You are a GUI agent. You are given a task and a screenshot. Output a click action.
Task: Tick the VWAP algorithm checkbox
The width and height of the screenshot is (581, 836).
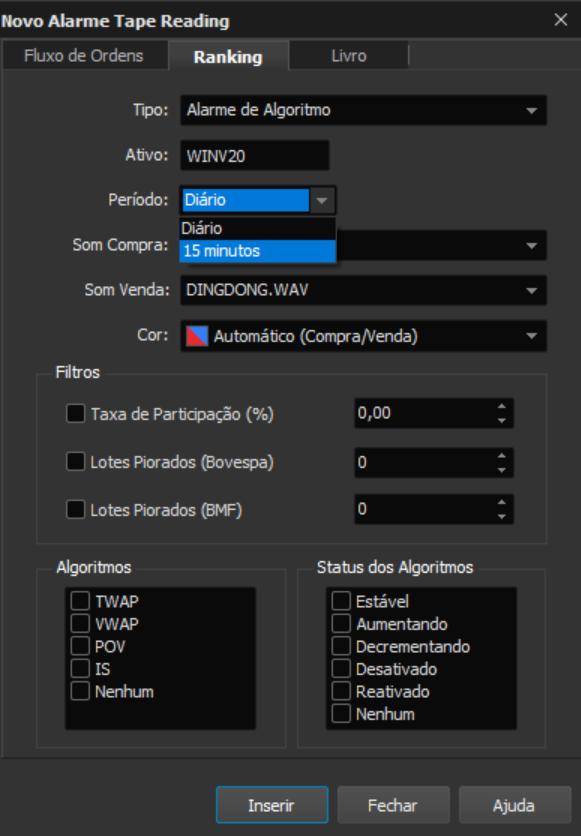80,623
